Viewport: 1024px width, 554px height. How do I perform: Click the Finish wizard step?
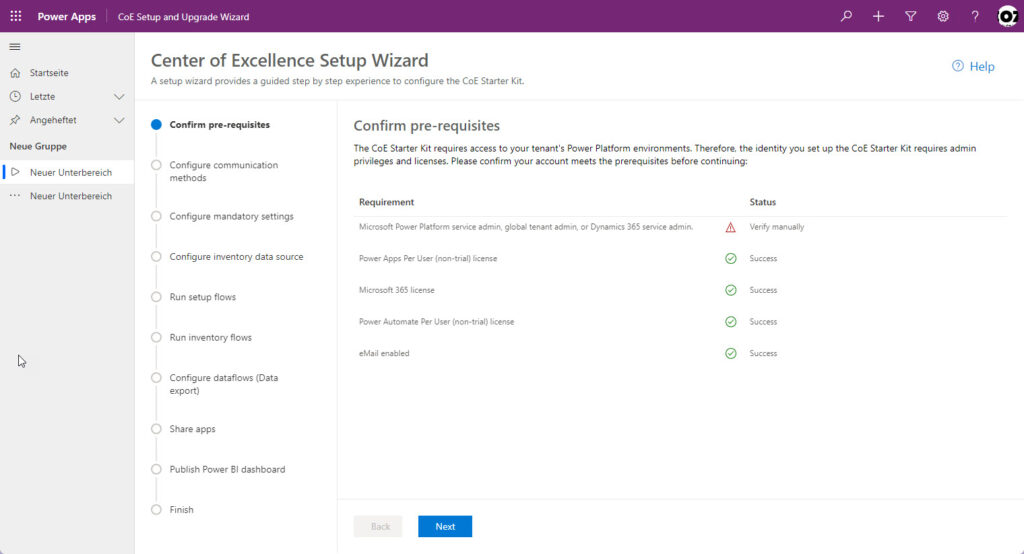point(182,510)
